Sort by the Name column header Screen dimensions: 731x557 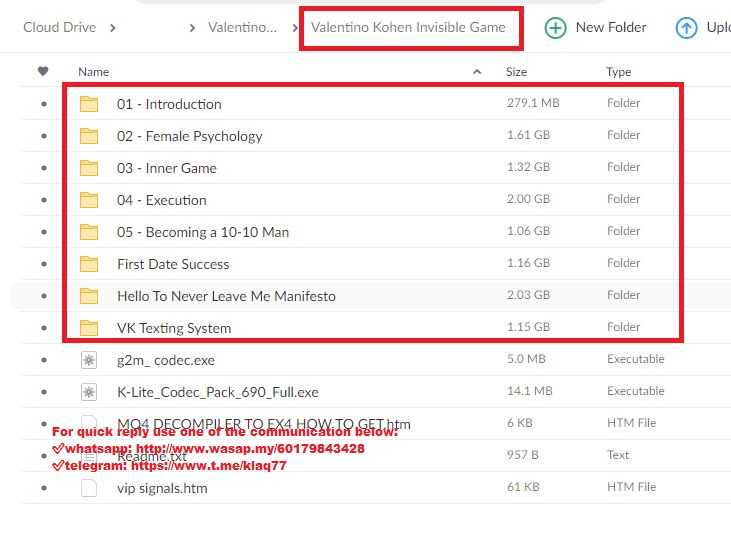coord(94,72)
